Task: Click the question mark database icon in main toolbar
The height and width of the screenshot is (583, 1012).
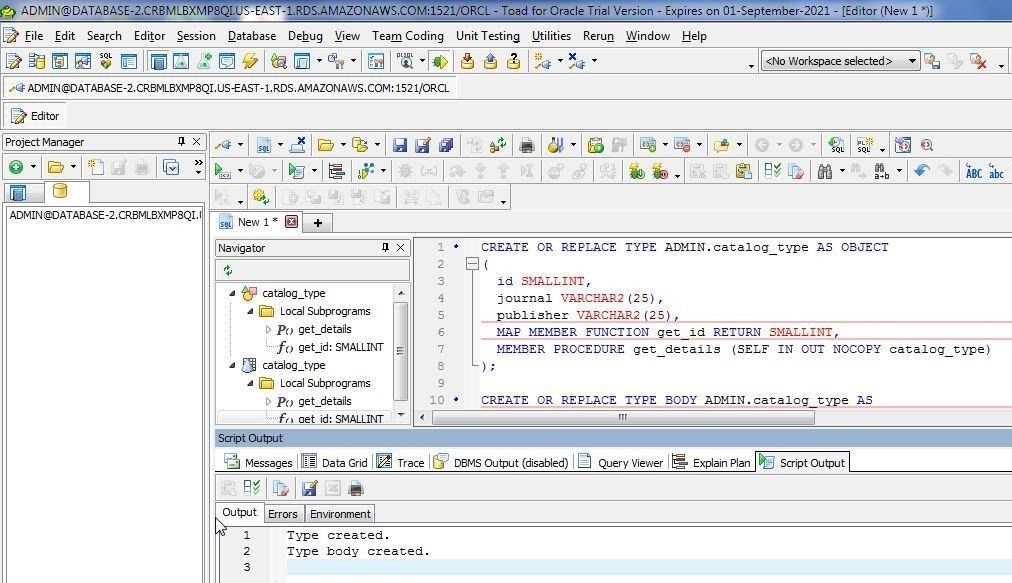Action: pos(514,61)
